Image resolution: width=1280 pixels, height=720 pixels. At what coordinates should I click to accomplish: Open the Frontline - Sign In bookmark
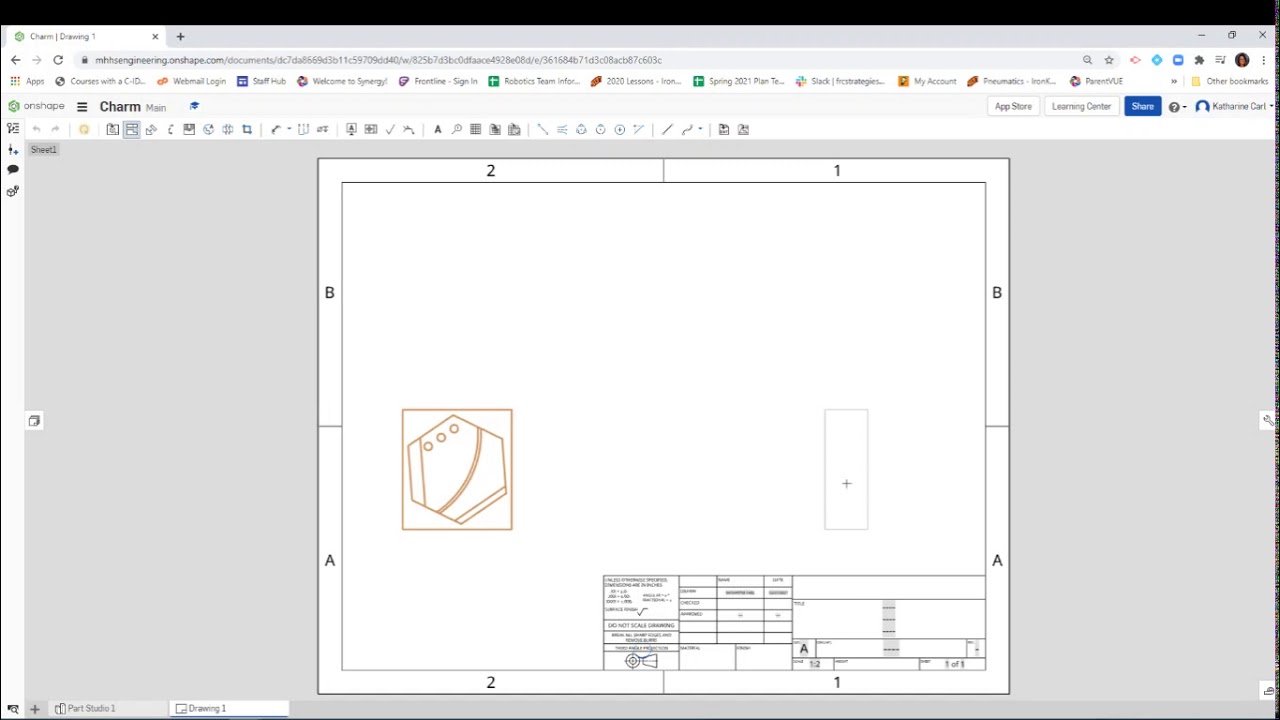pyautogui.click(x=438, y=81)
